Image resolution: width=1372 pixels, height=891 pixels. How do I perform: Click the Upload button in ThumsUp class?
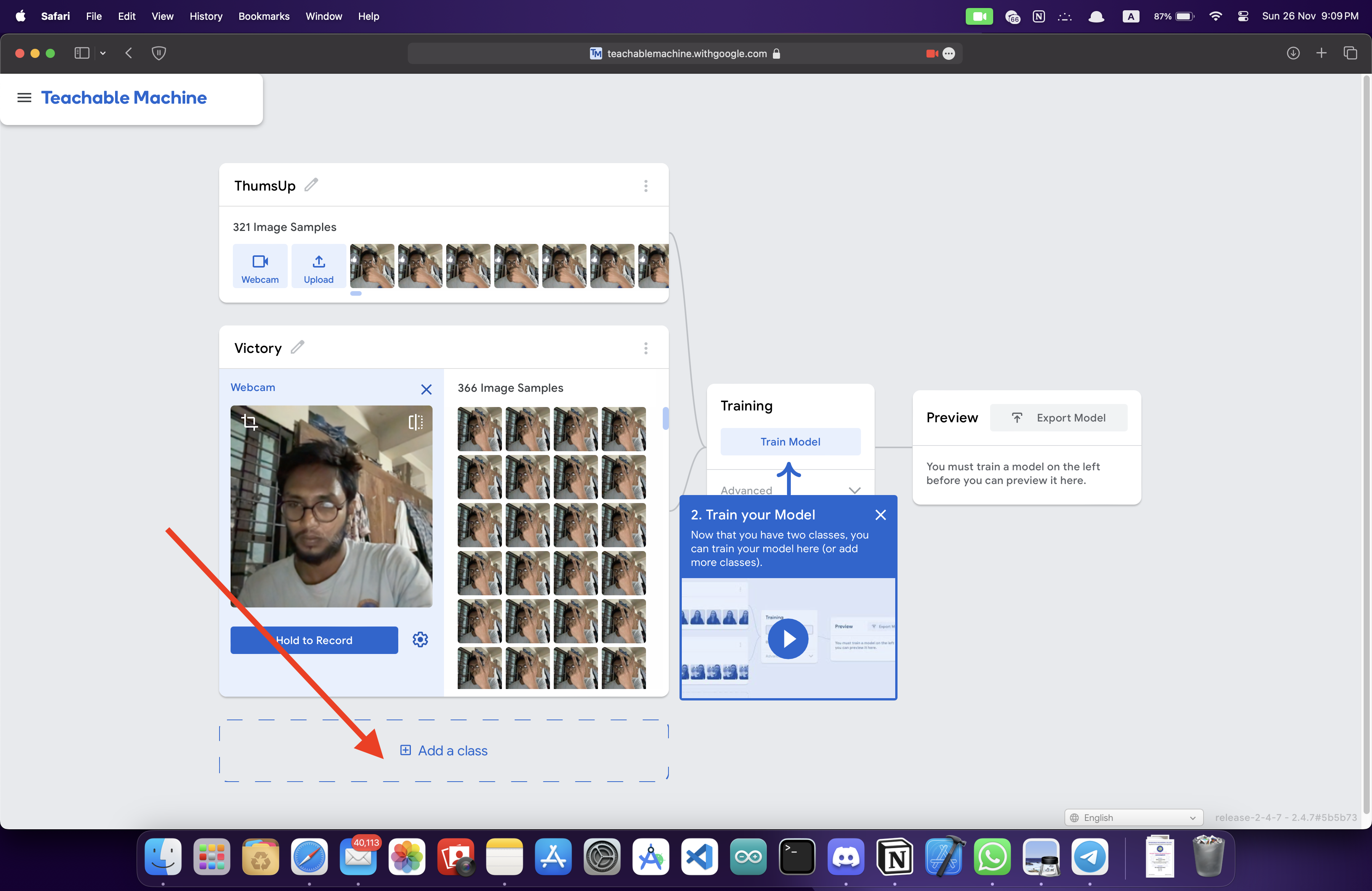click(319, 266)
